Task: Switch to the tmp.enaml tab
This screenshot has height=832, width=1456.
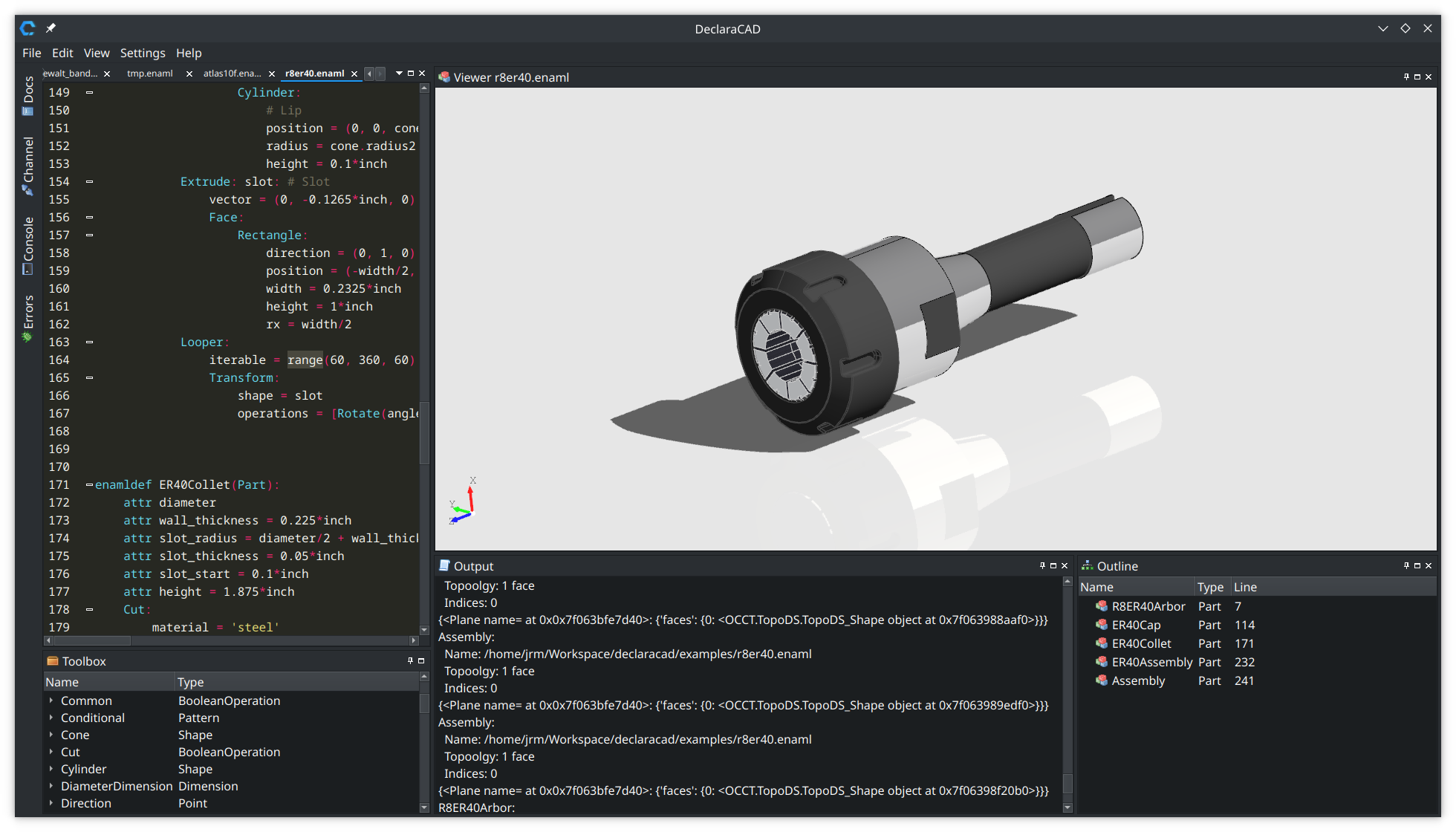Action: point(150,74)
